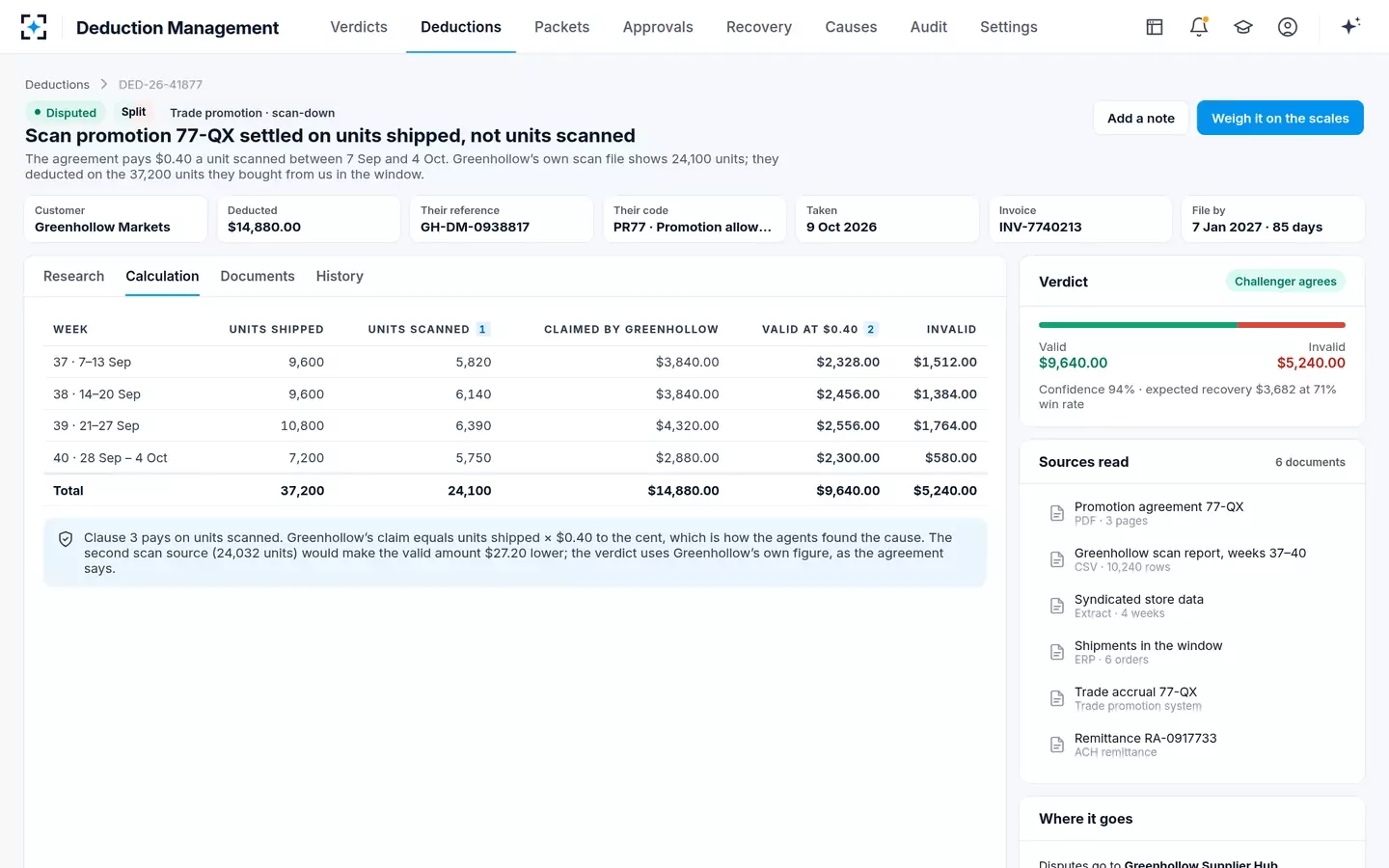Click the shield icon in the clause note
The height and width of the screenshot is (868, 1389).
click(x=66, y=539)
